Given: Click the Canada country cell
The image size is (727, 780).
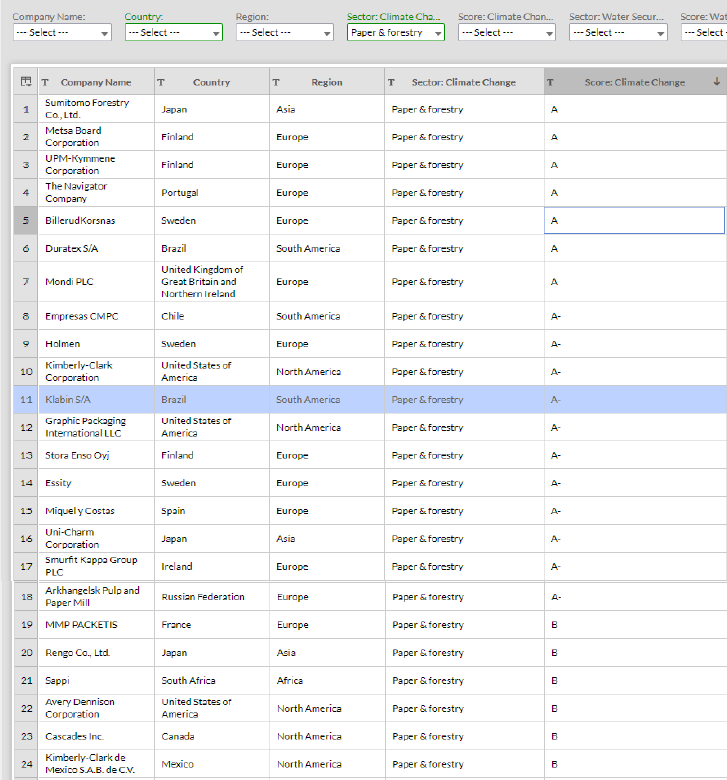Looking at the screenshot, I should [212, 736].
